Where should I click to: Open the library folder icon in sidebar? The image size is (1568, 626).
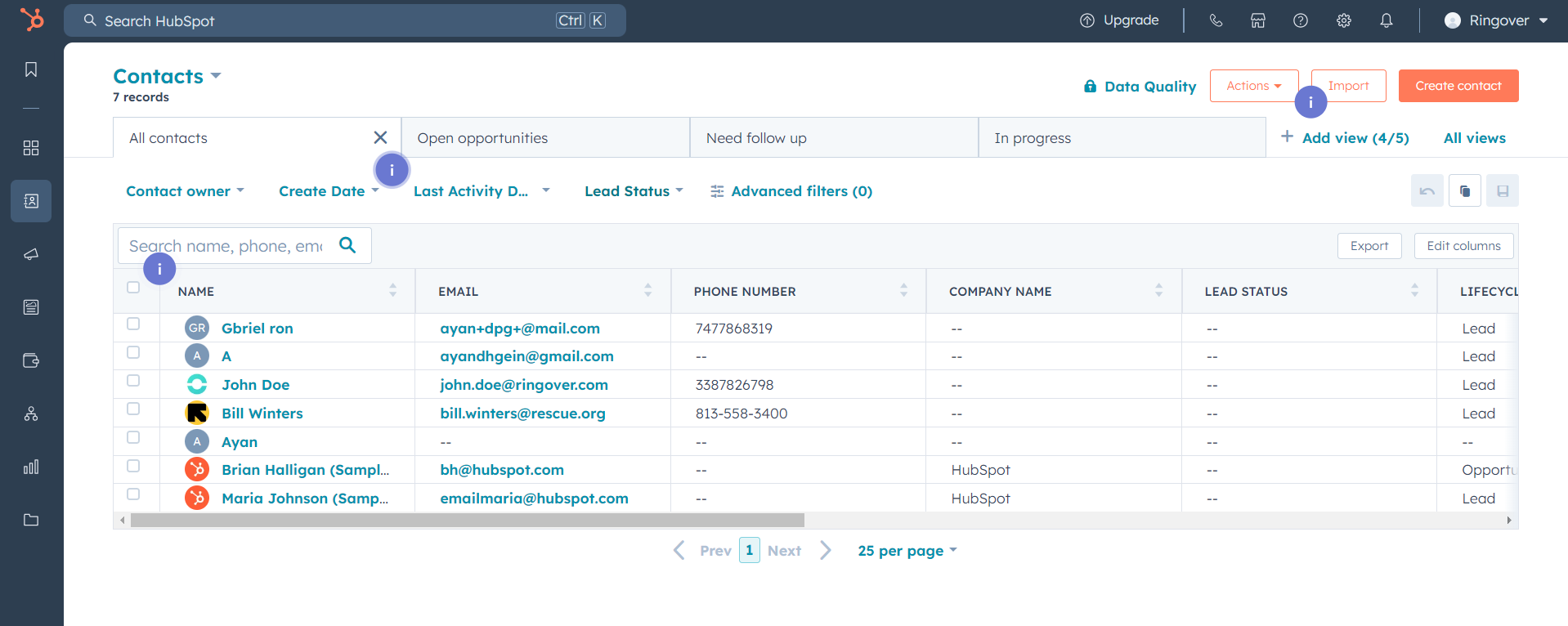coord(31,520)
